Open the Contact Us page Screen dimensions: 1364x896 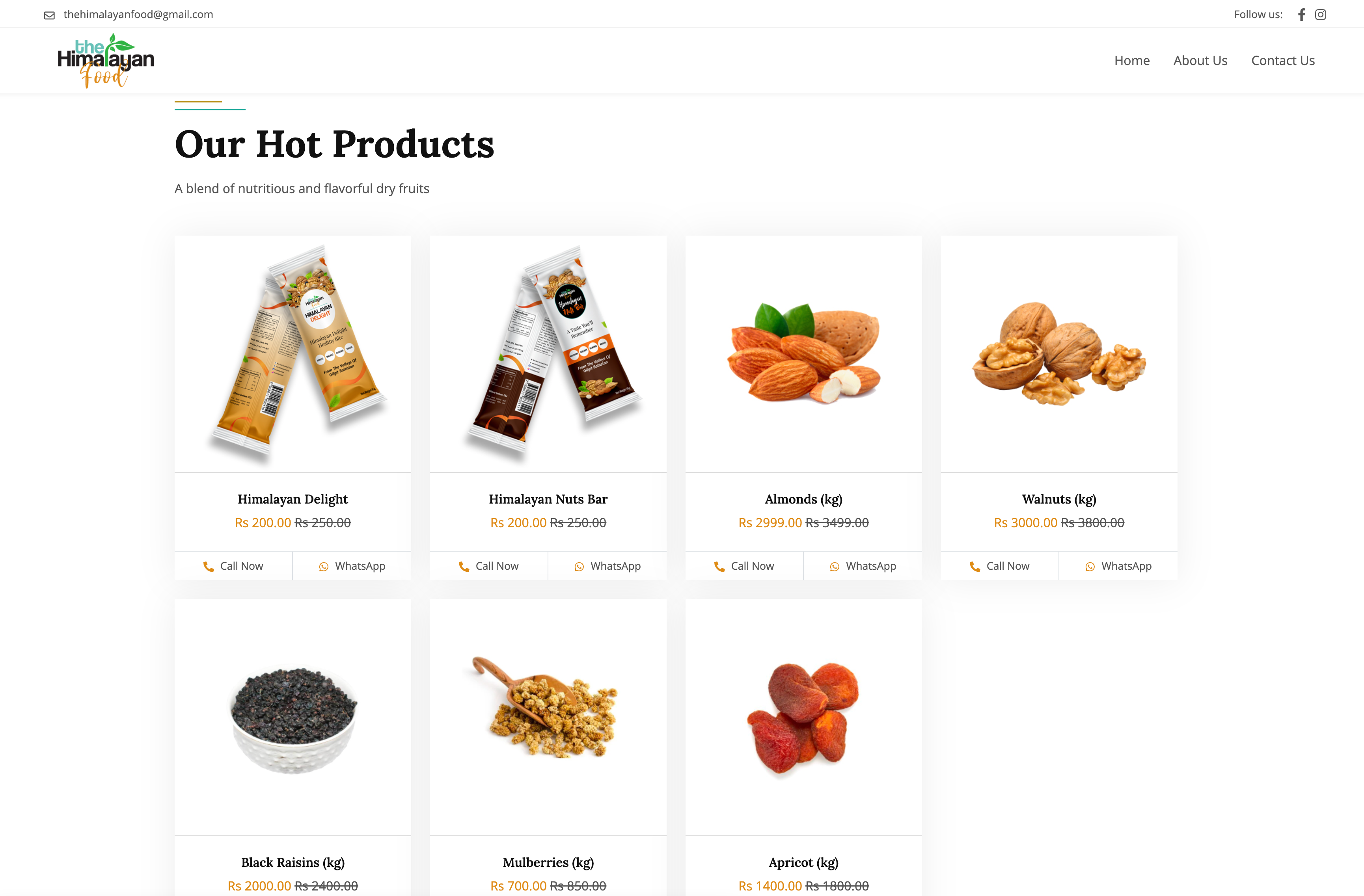[1283, 60]
